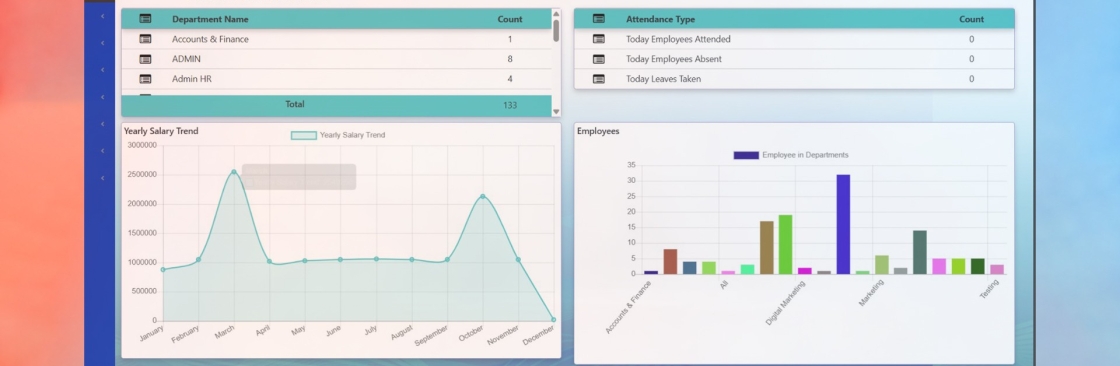
Task: Click the Testing bar in Employees chart
Action: pyautogui.click(x=996, y=269)
